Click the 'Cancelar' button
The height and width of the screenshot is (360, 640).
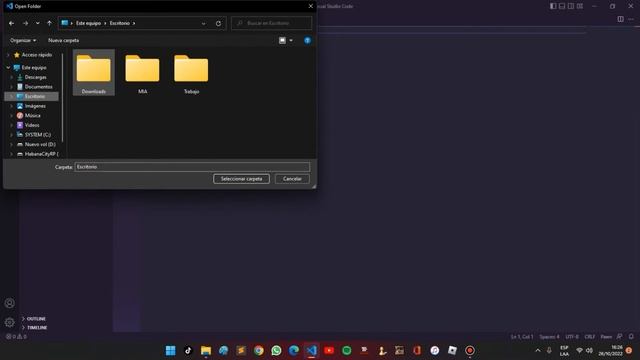tap(292, 179)
